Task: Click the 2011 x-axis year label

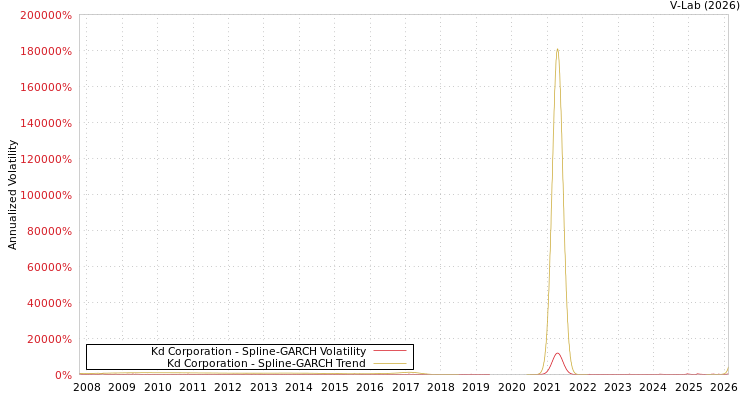Action: (193, 387)
